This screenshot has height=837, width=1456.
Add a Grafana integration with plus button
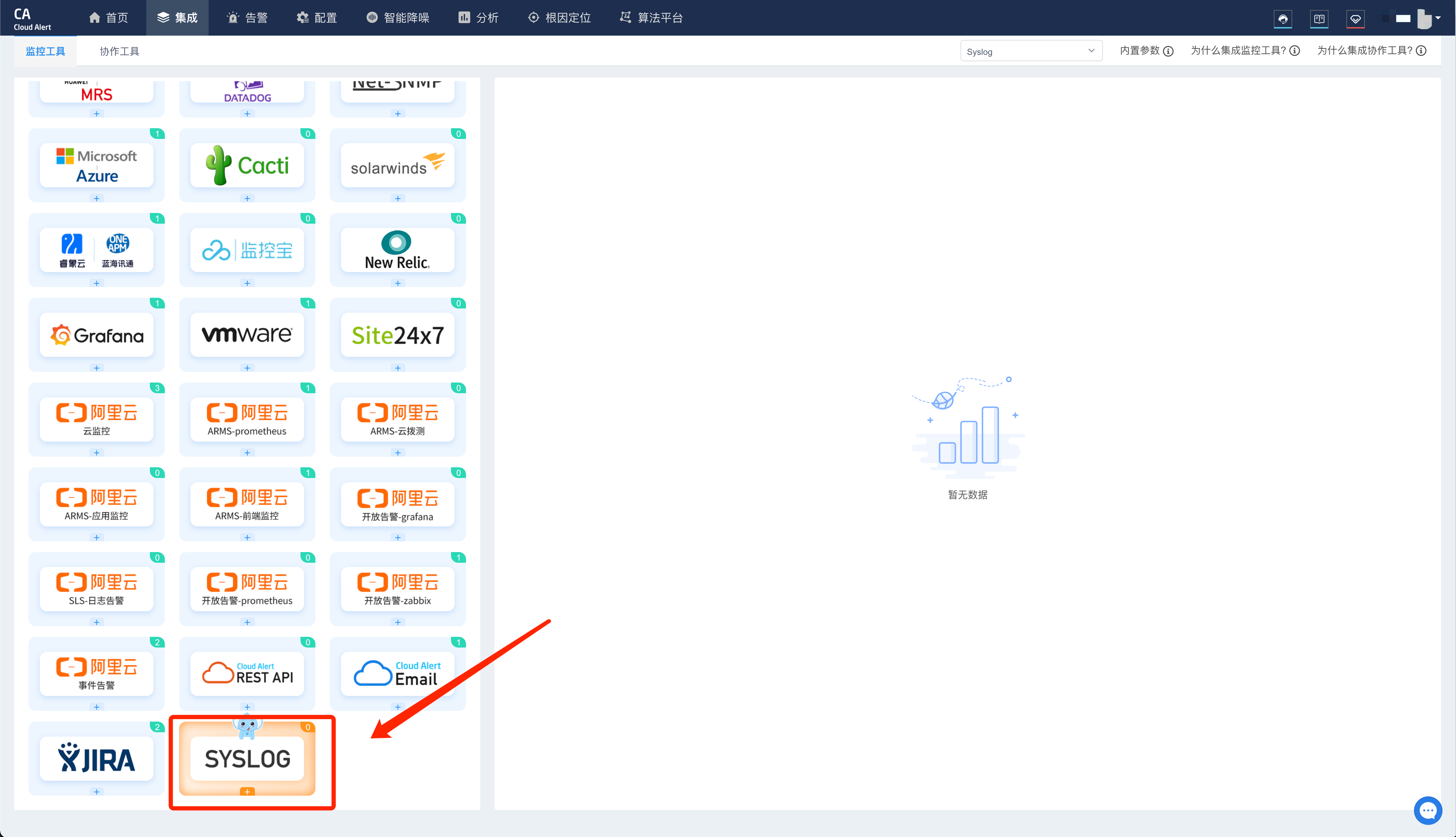click(96, 368)
